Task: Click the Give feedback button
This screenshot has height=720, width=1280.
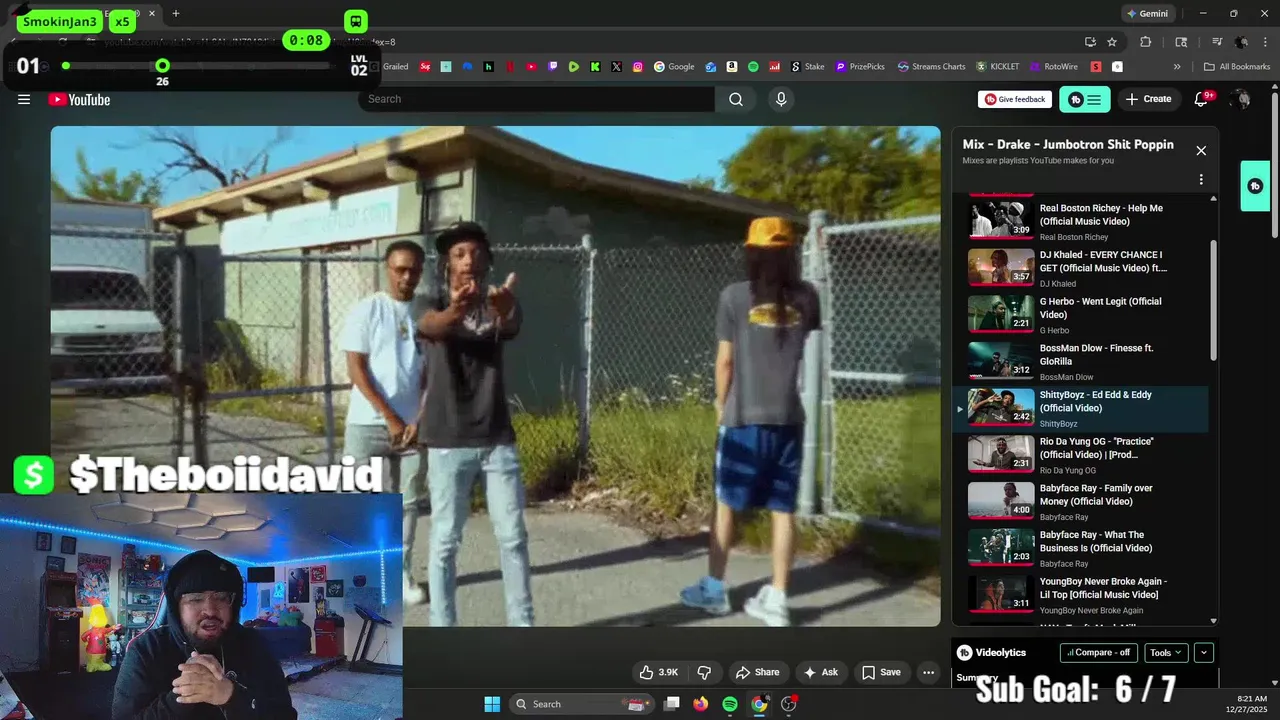Action: [x=1015, y=99]
